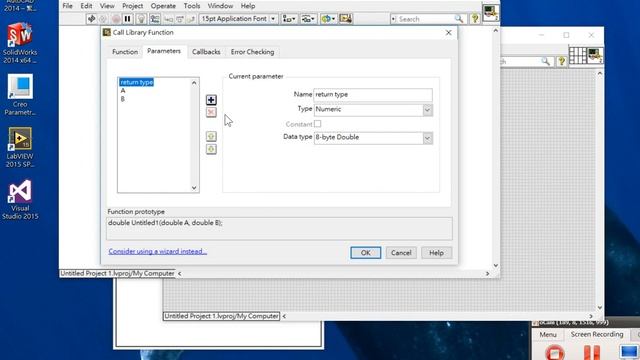Click the Menu tab in the recorder panel

548,334
